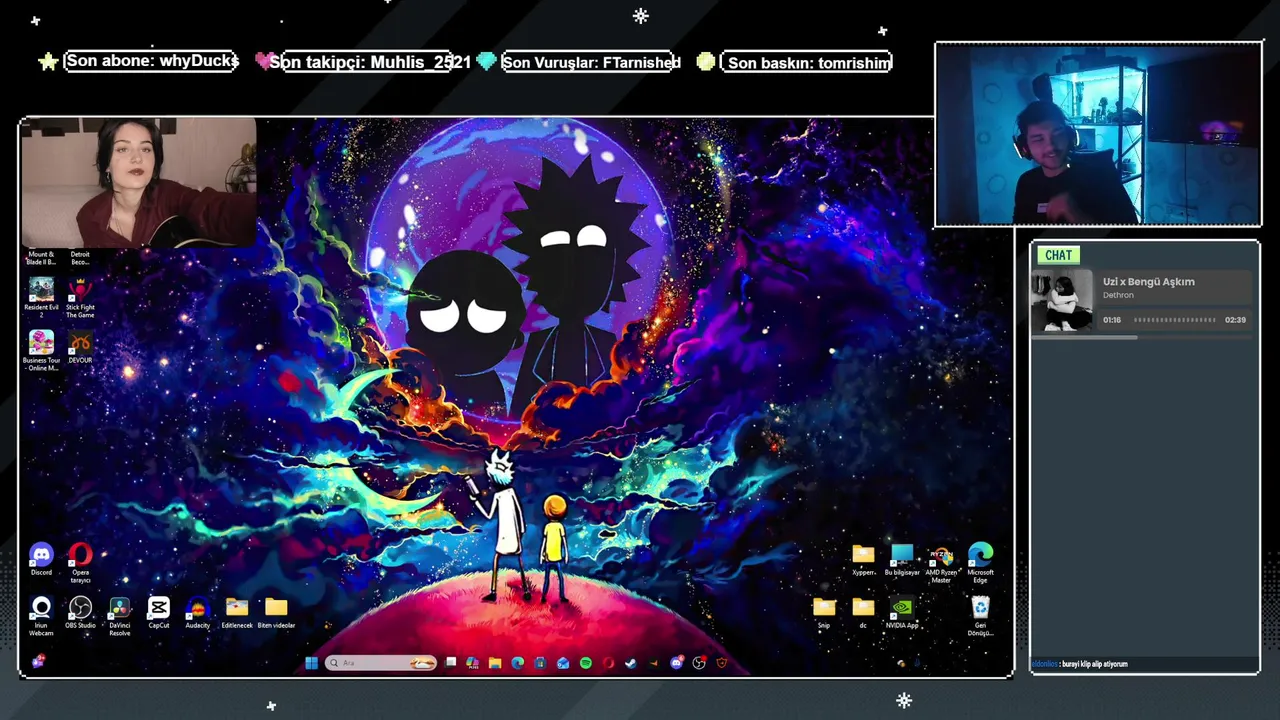Click the chat message 'burayı klip alıp atıyorum'

point(1094,664)
